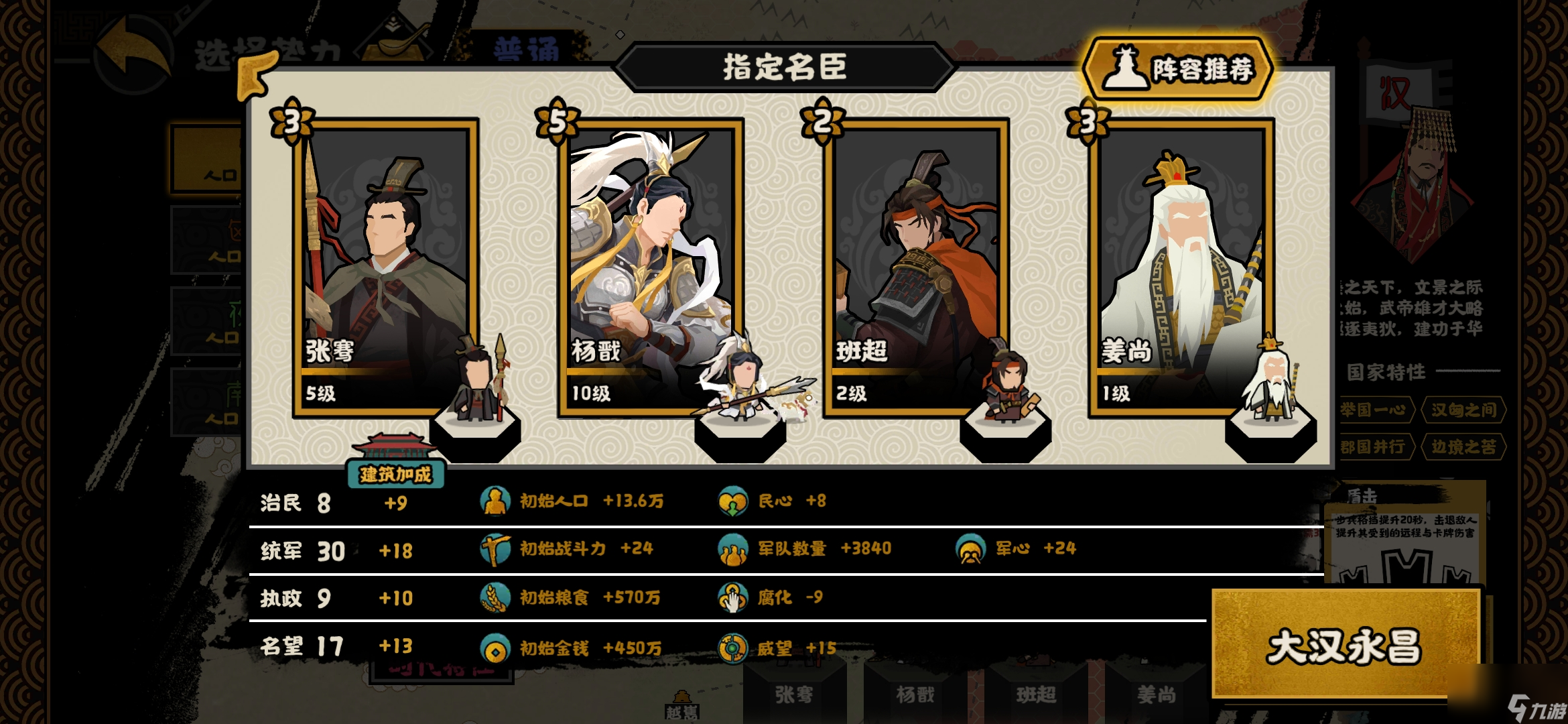Click the 初始粮食 grain icon

point(495,597)
